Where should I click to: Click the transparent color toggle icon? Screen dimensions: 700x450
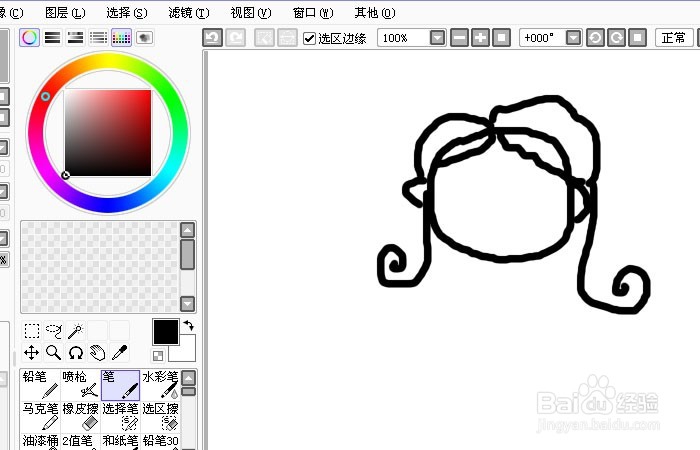[x=158, y=356]
